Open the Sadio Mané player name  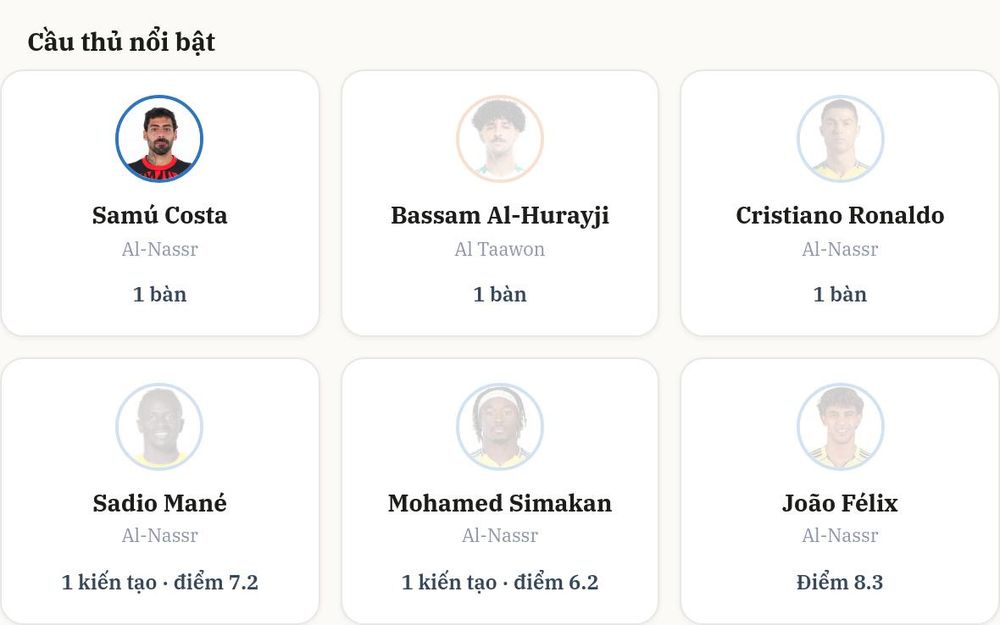click(x=159, y=503)
